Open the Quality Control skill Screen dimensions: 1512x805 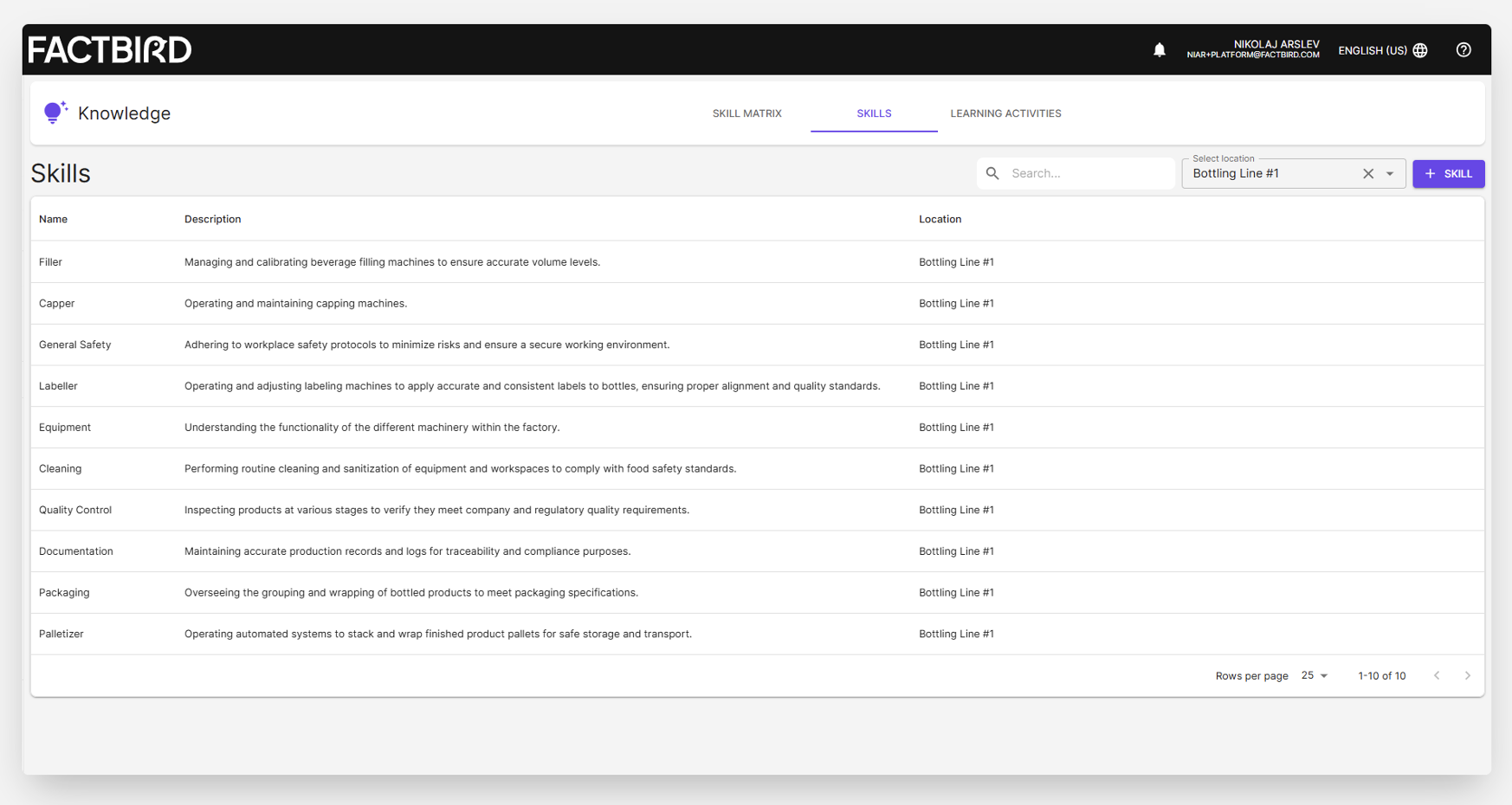click(x=75, y=510)
